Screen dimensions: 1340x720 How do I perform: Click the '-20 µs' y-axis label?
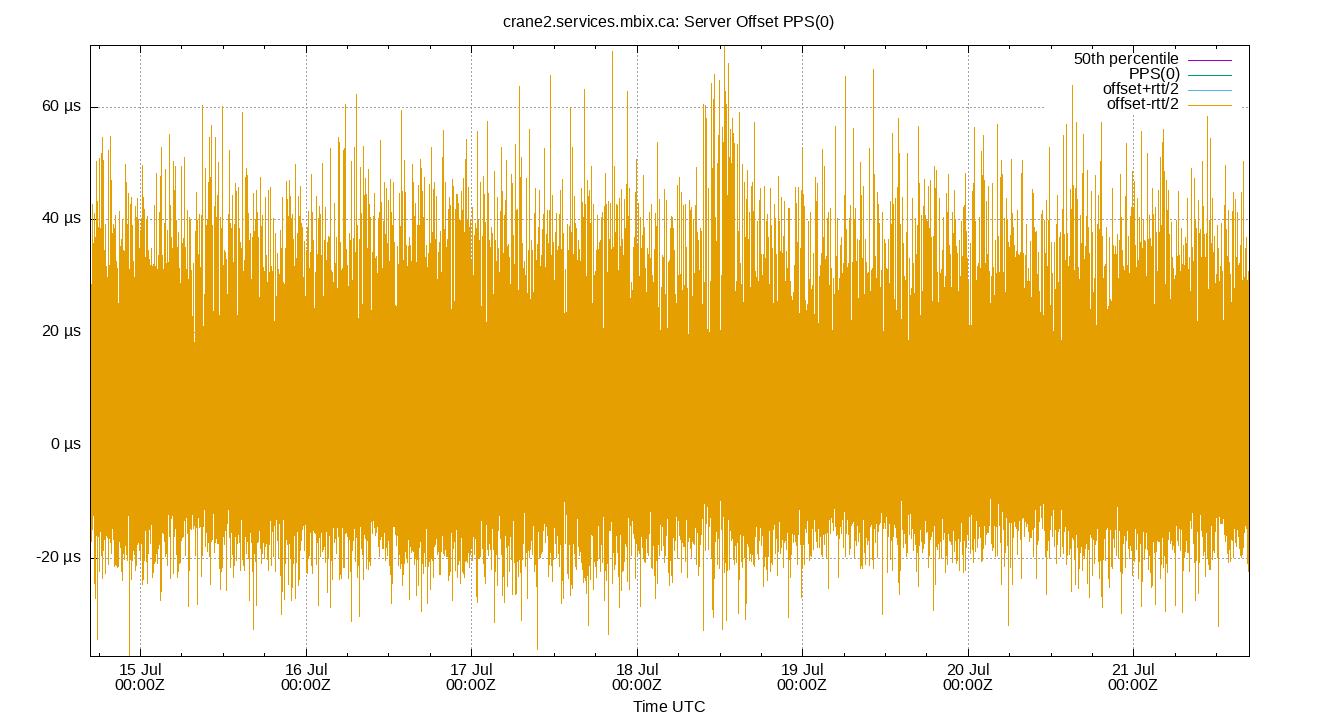(x=58, y=557)
